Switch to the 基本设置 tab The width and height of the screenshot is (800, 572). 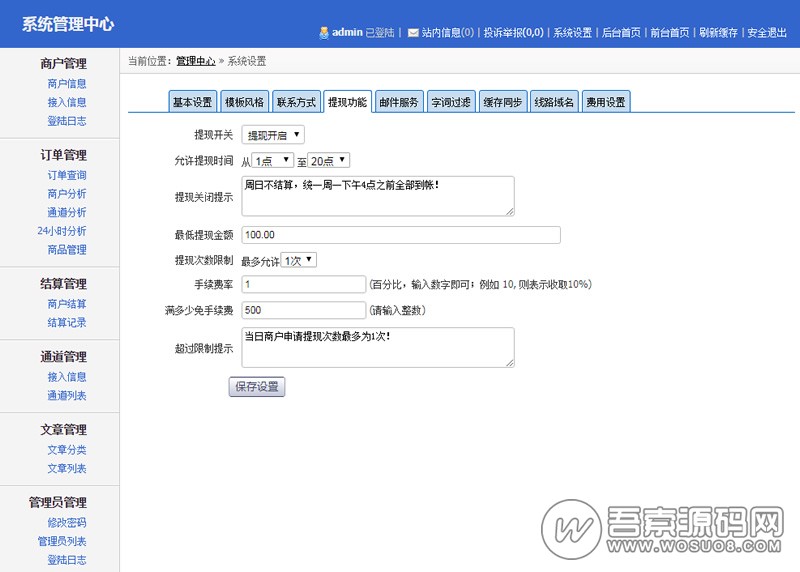192,102
